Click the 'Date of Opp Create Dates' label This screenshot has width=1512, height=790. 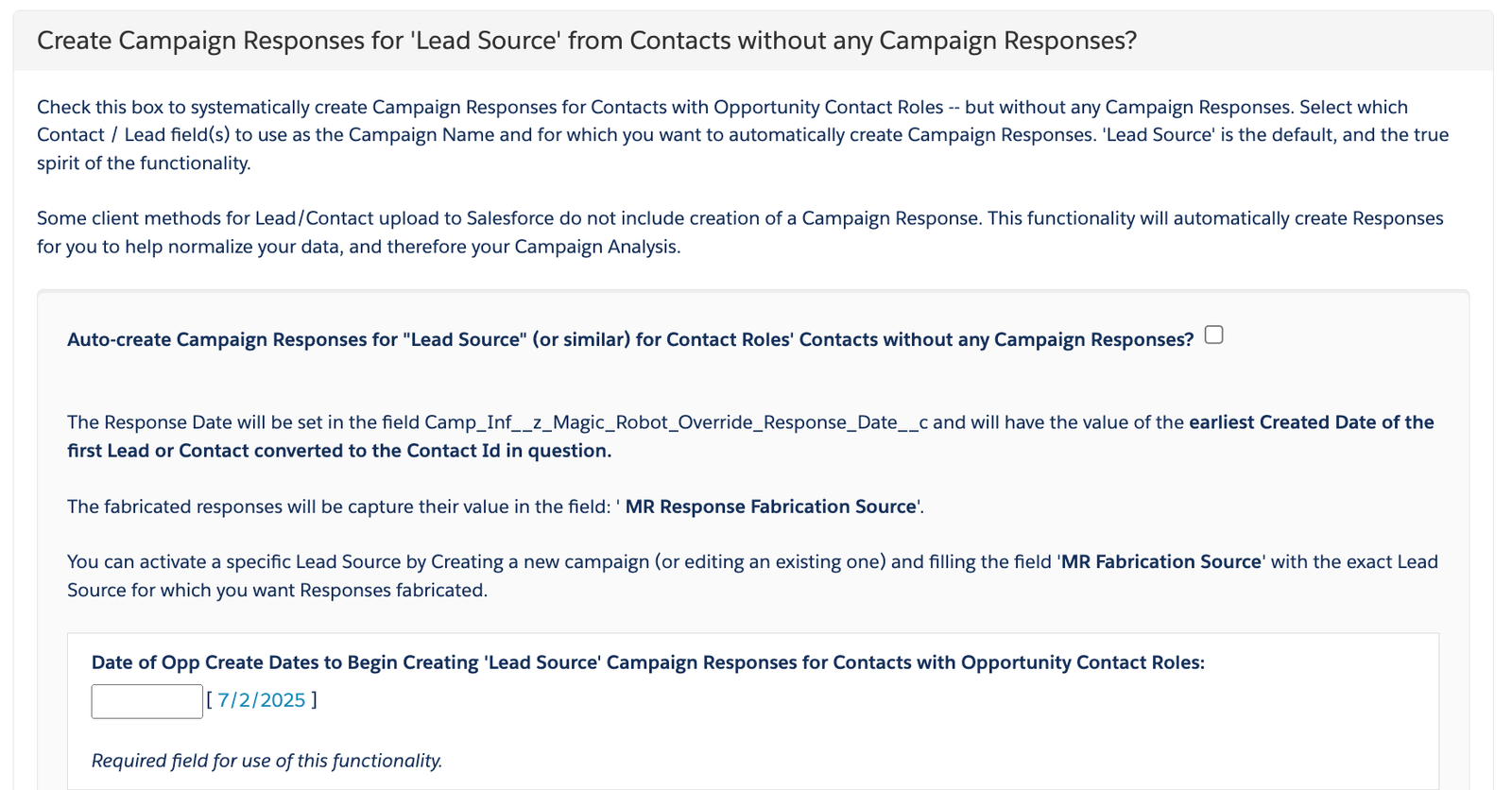pos(648,662)
